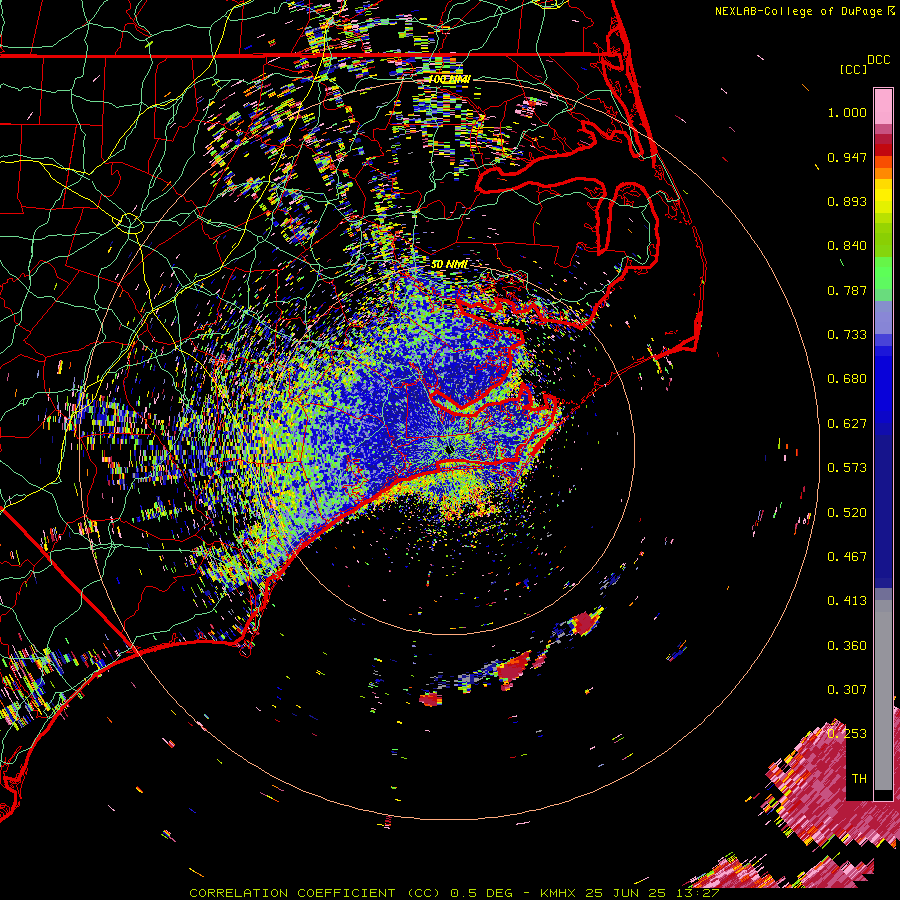Click the KMHX radar site marker at center
This screenshot has width=900, height=900.
point(449,449)
